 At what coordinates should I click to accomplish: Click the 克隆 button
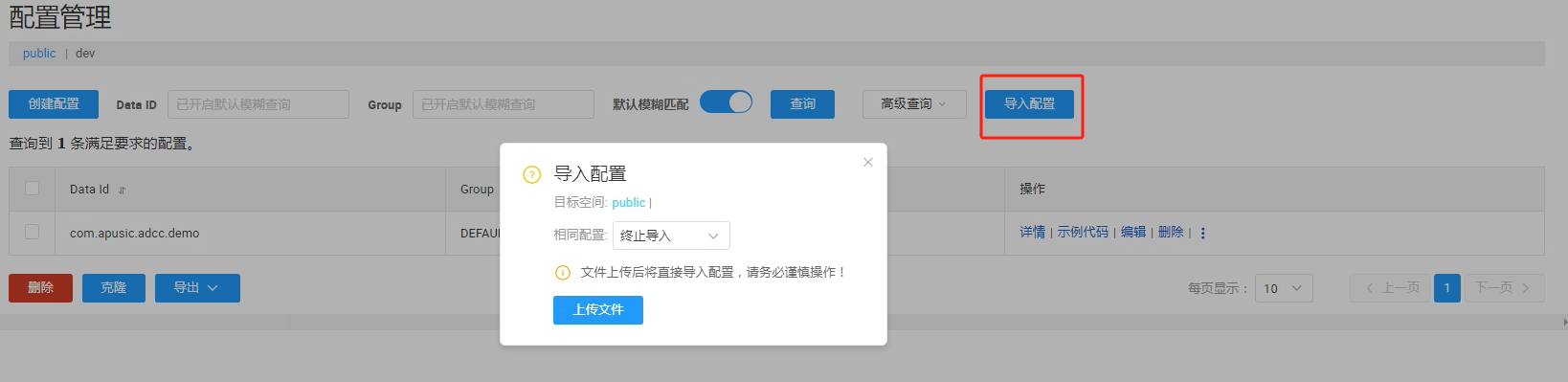114,288
